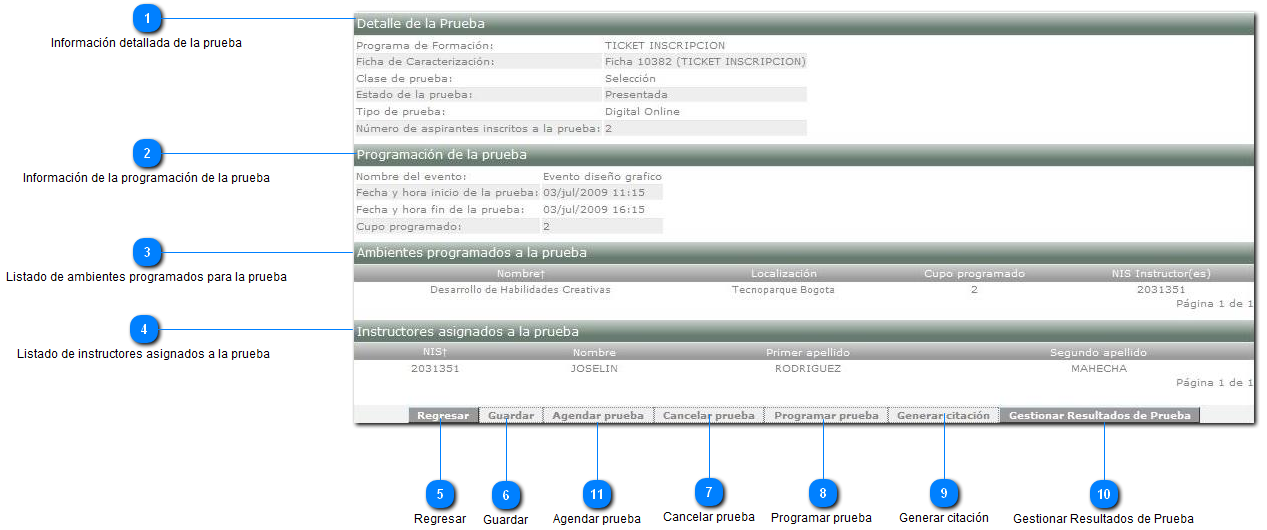Click the 'MAHECHA' surname cell
This screenshot has height=530, width=1267.
[1098, 369]
